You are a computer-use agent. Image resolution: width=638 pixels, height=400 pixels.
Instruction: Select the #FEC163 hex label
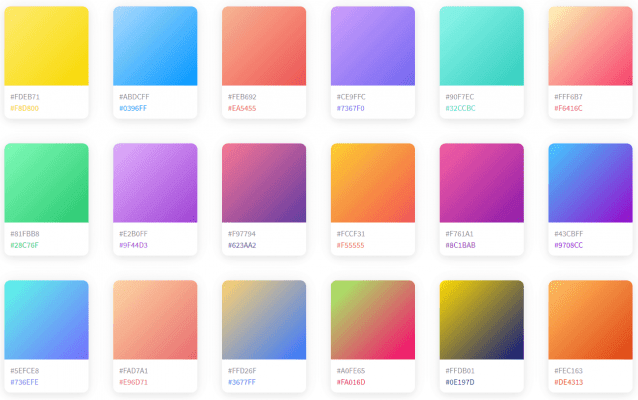point(568,371)
